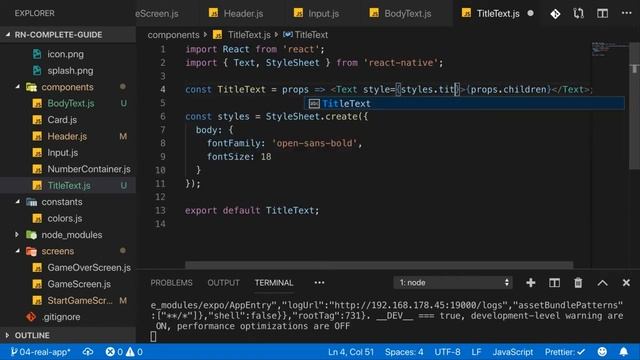This screenshot has width=640, height=360.
Task: Collapse the screens folder
Action: click(x=58, y=251)
